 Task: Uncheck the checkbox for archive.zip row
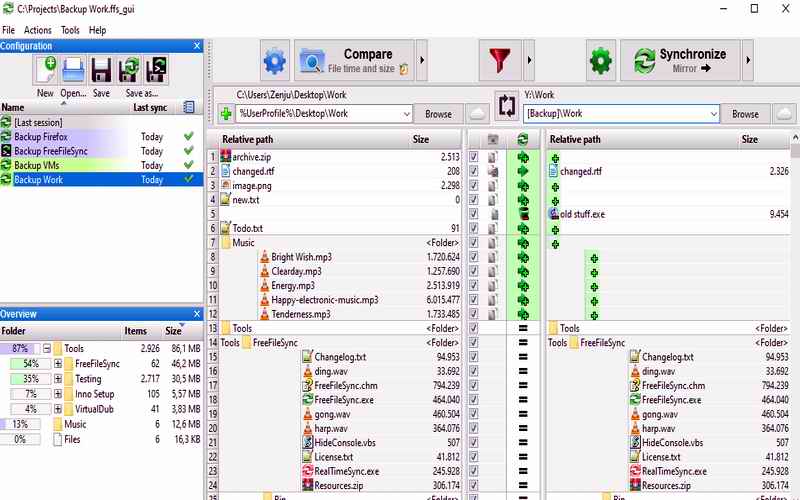[473, 157]
